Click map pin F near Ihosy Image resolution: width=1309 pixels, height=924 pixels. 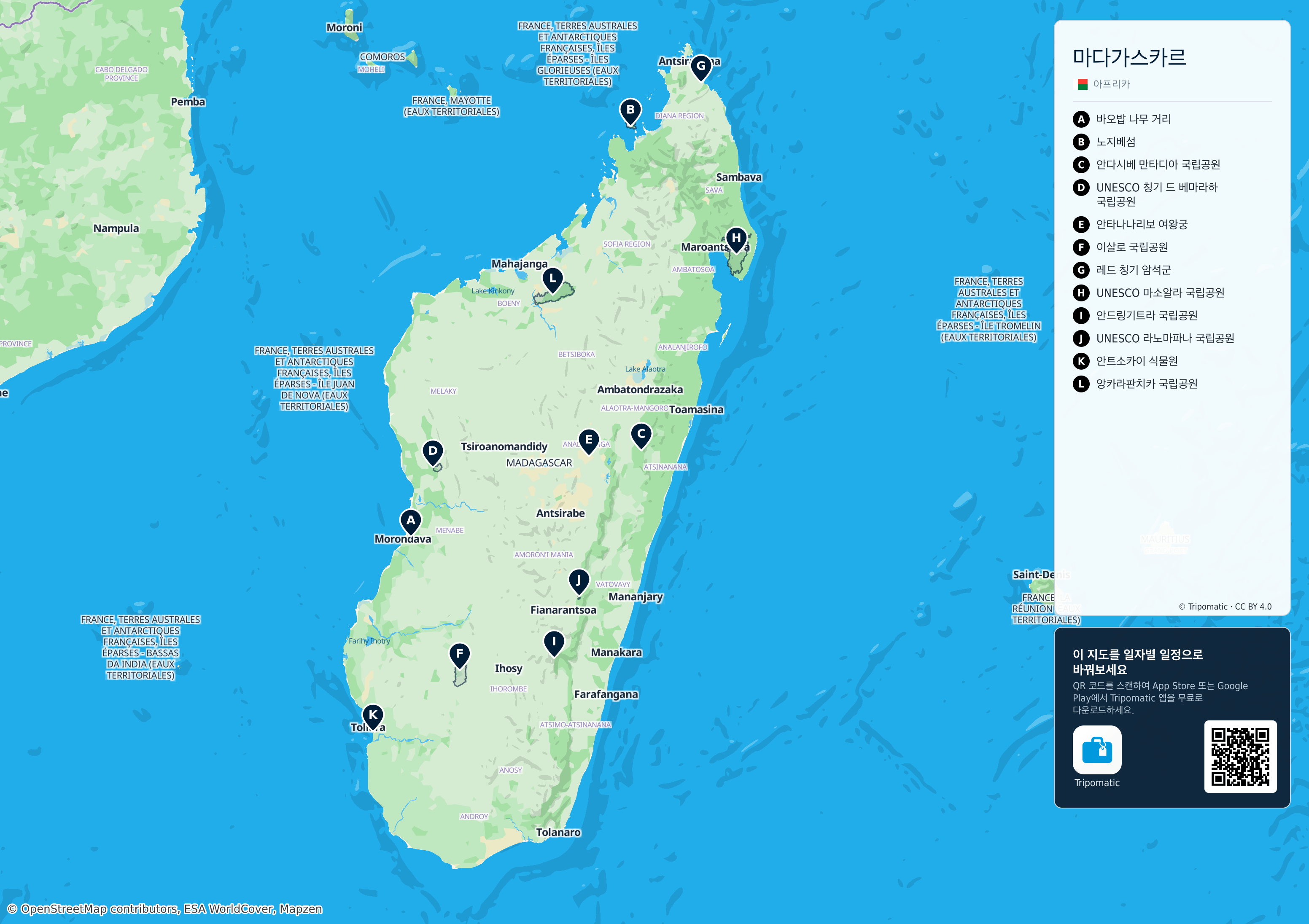point(460,655)
